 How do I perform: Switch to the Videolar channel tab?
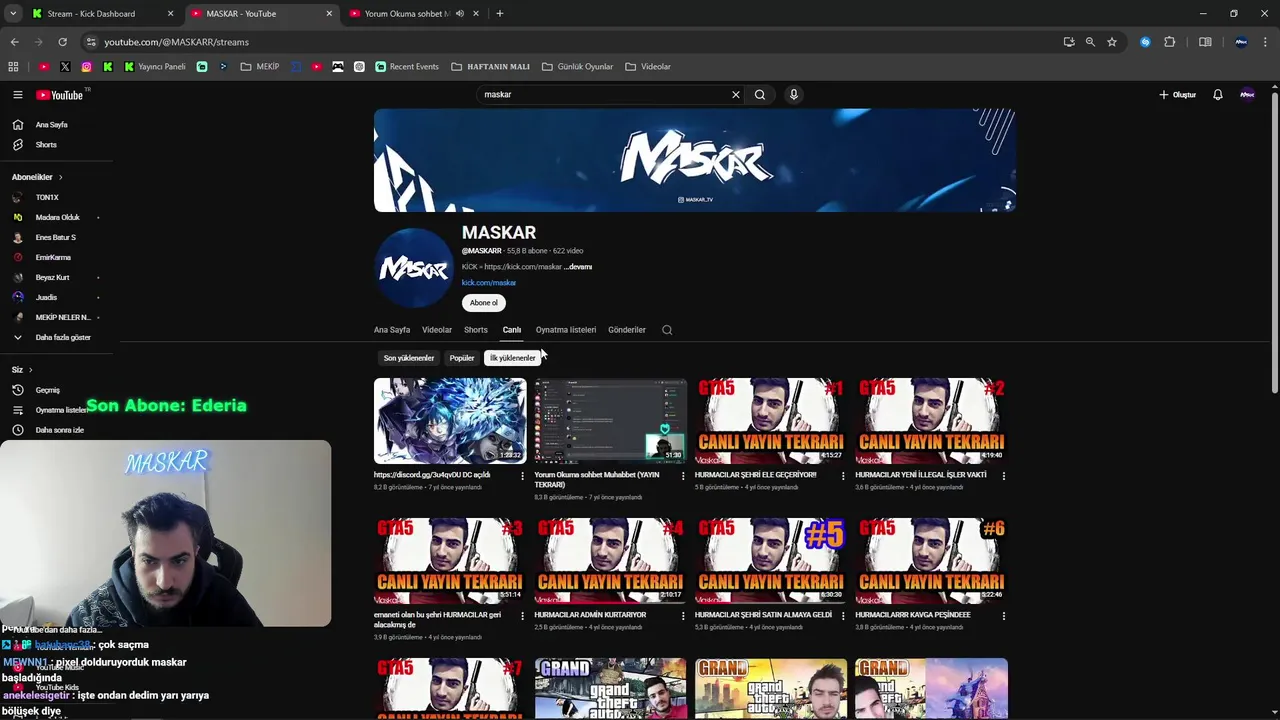tap(437, 330)
